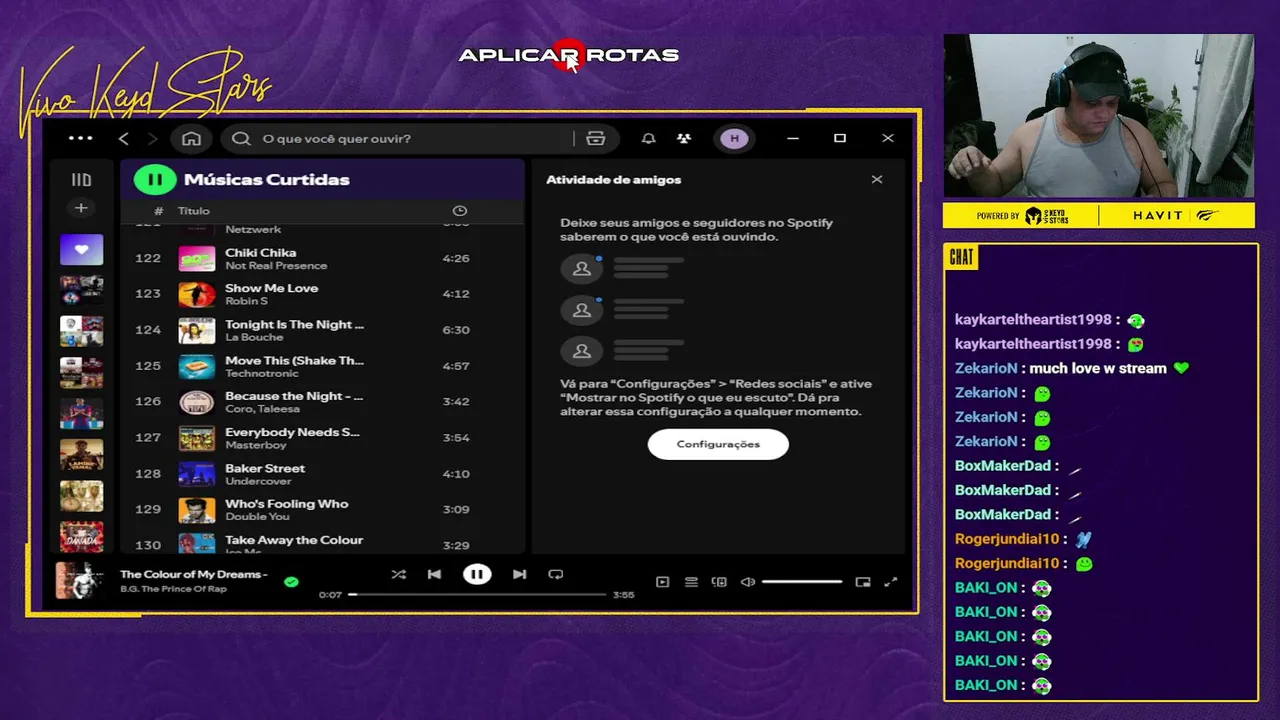Open the Browse icon in search bar
This screenshot has width=1280, height=720.
[596, 138]
